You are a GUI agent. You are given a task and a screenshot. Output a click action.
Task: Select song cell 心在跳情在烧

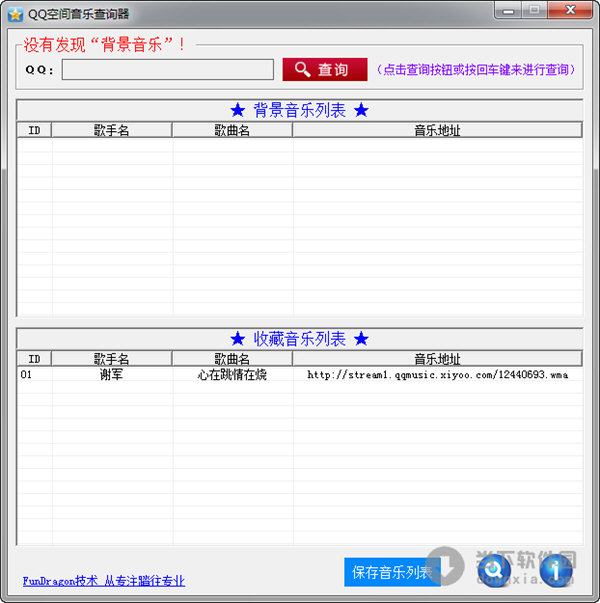coord(232,375)
